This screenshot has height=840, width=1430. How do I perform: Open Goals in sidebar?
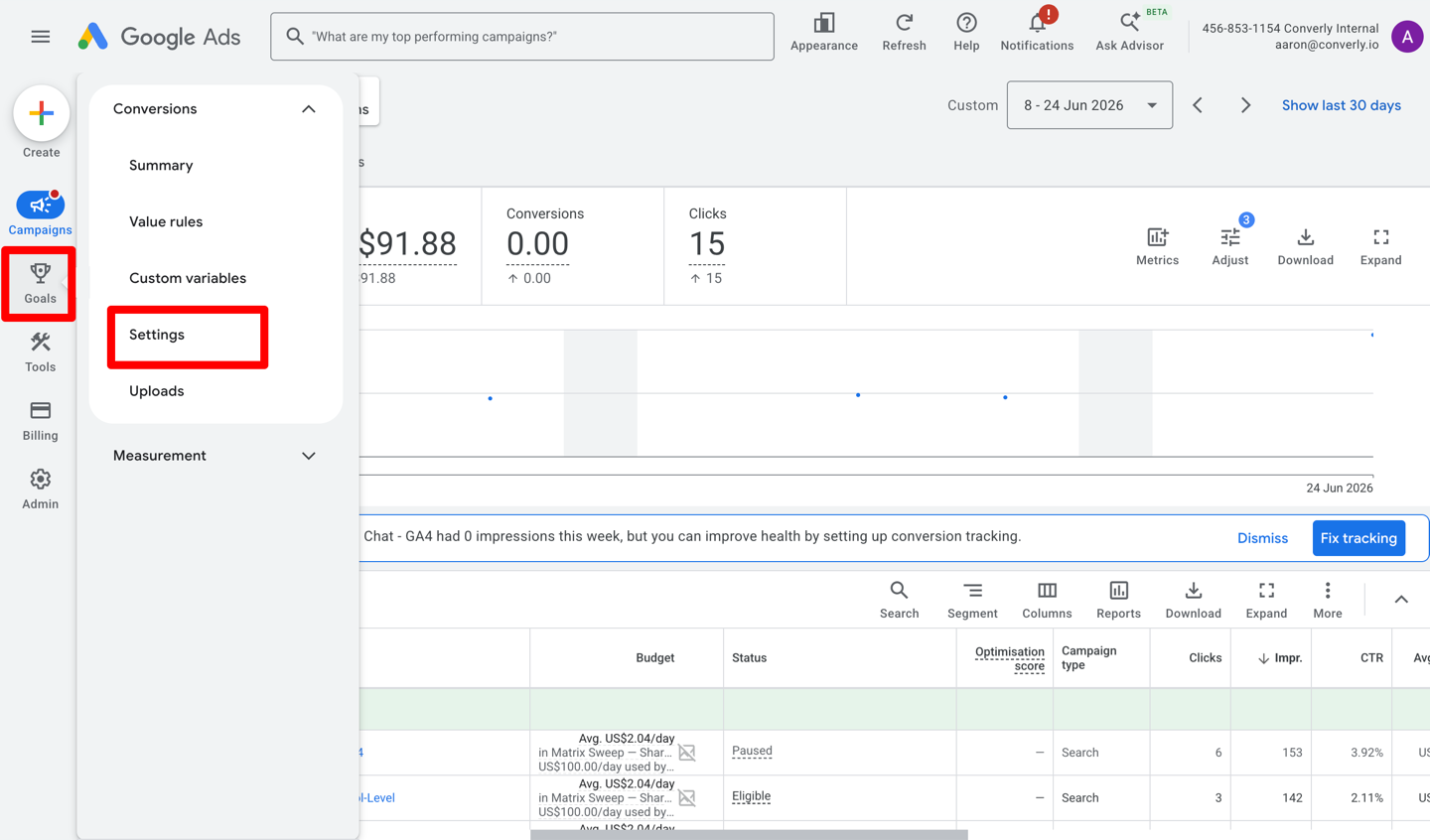[x=40, y=283]
